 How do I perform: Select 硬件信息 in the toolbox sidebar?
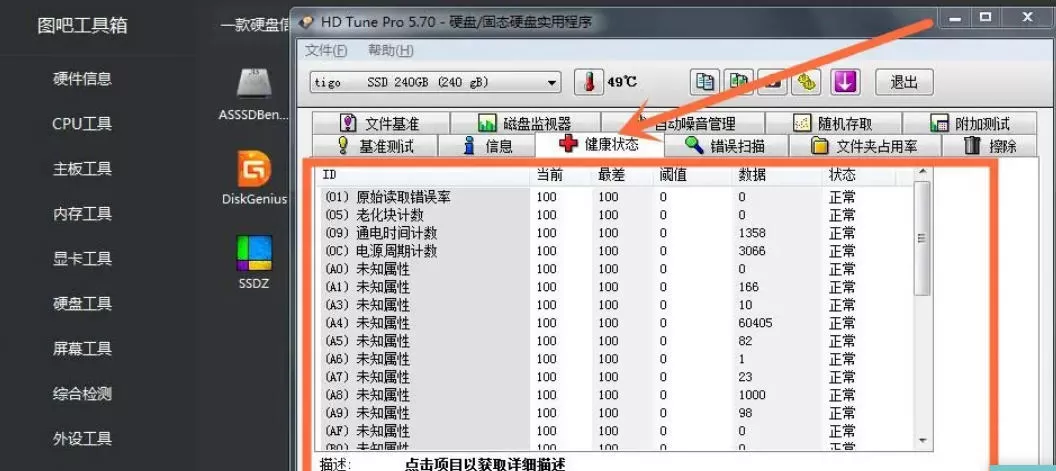(82, 79)
